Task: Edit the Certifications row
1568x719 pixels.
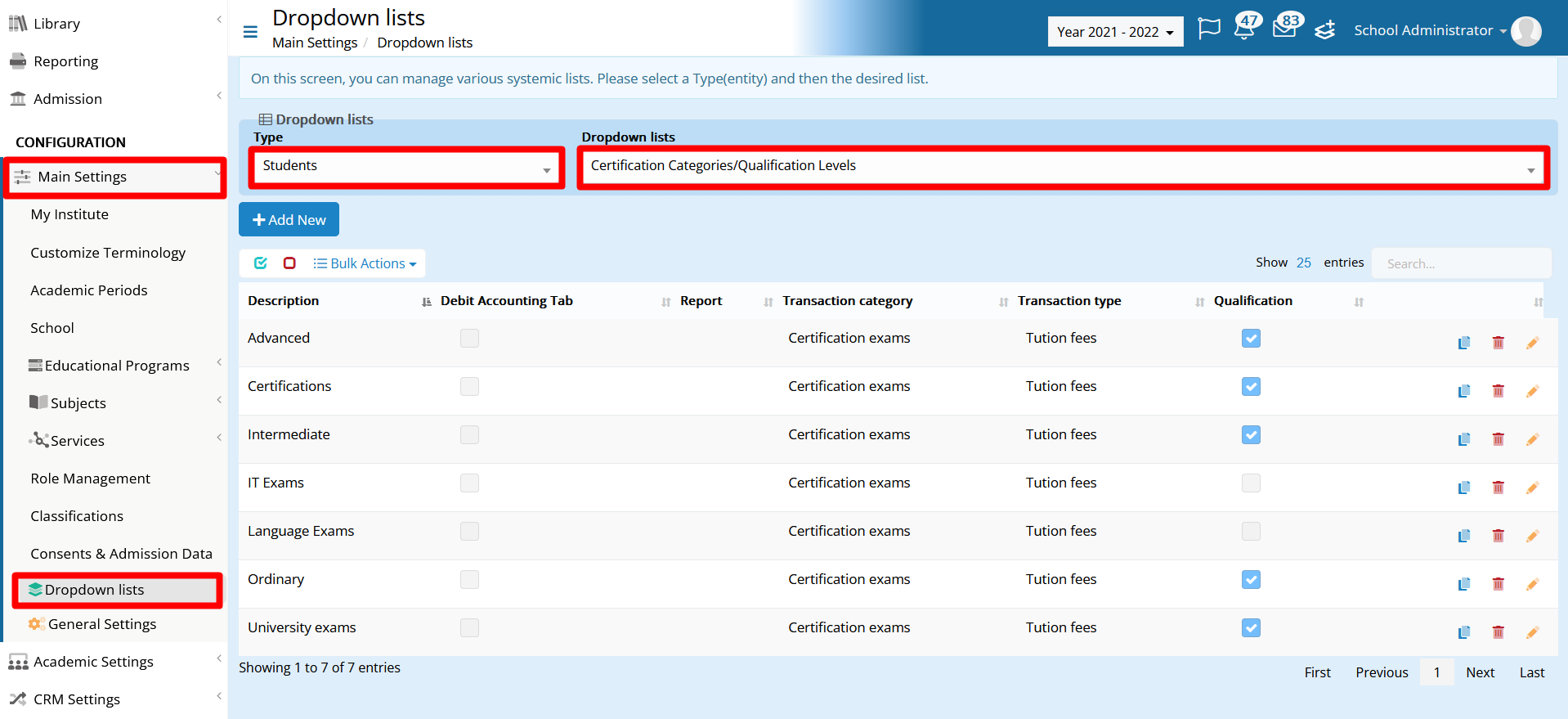Action: click(x=1532, y=391)
